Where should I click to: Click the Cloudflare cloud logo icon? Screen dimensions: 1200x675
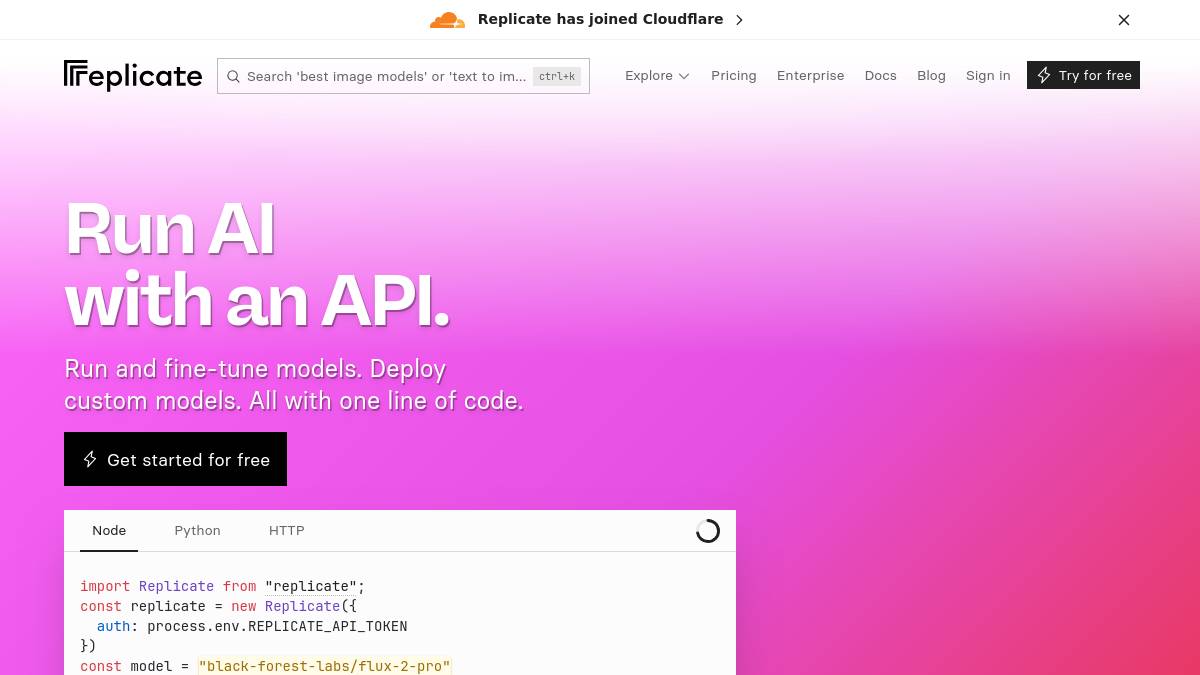coord(447,20)
